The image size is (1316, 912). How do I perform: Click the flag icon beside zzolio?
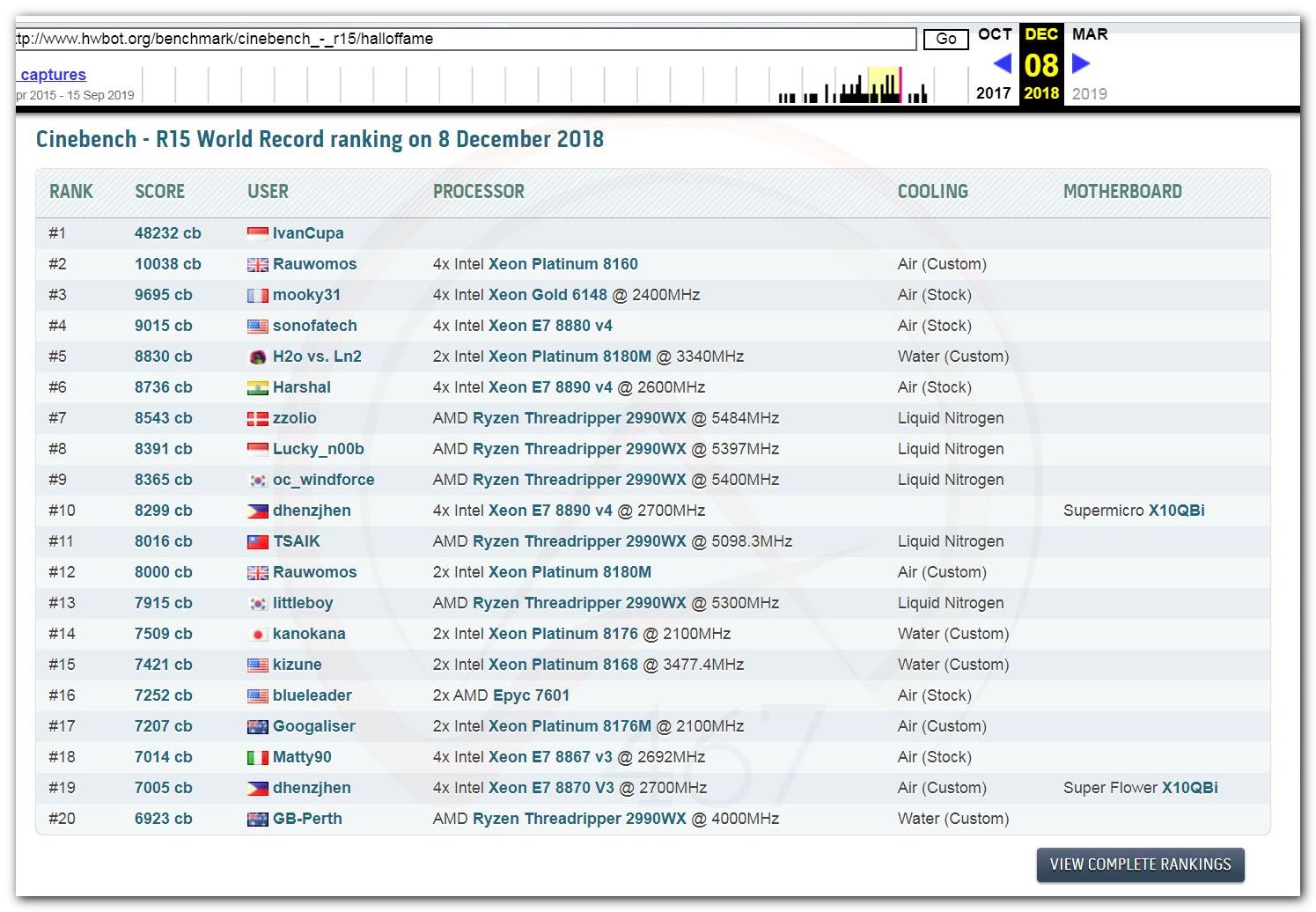click(257, 418)
